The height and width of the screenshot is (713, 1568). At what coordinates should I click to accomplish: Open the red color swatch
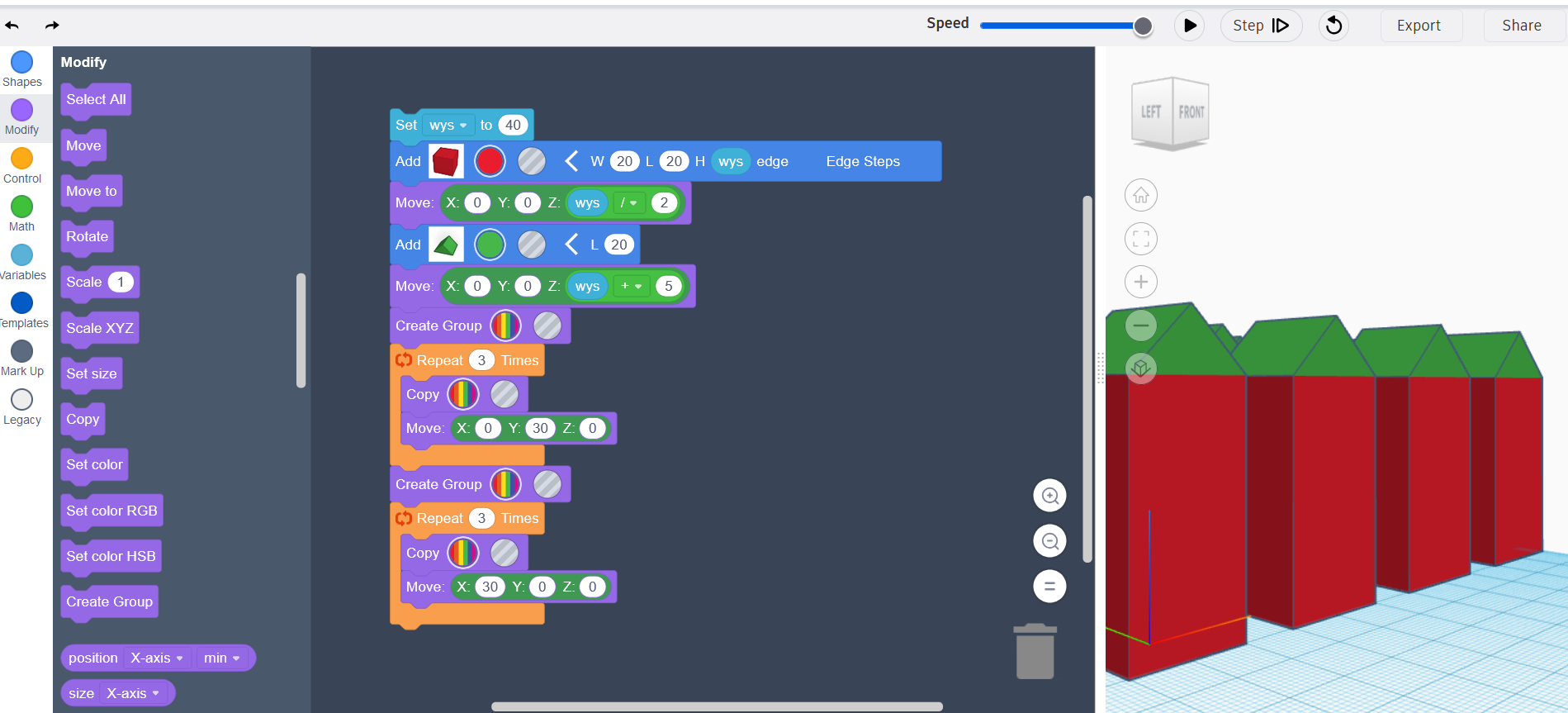[x=490, y=162]
